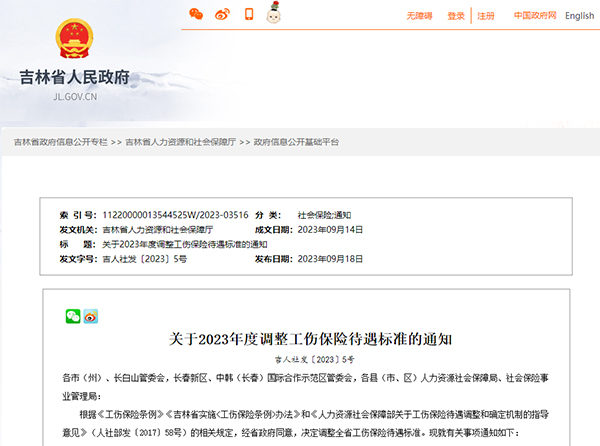The width and height of the screenshot is (600, 446).
Task: Share article via Weibo share icon
Action: (91, 315)
